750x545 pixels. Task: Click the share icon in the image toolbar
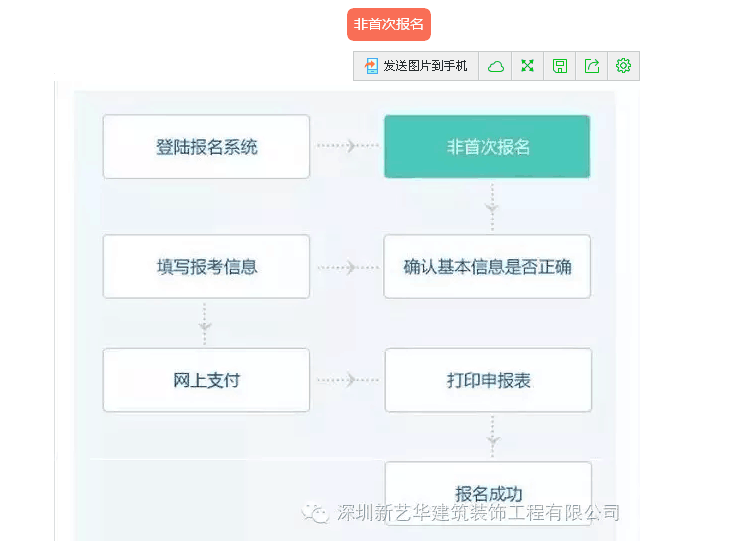point(592,66)
